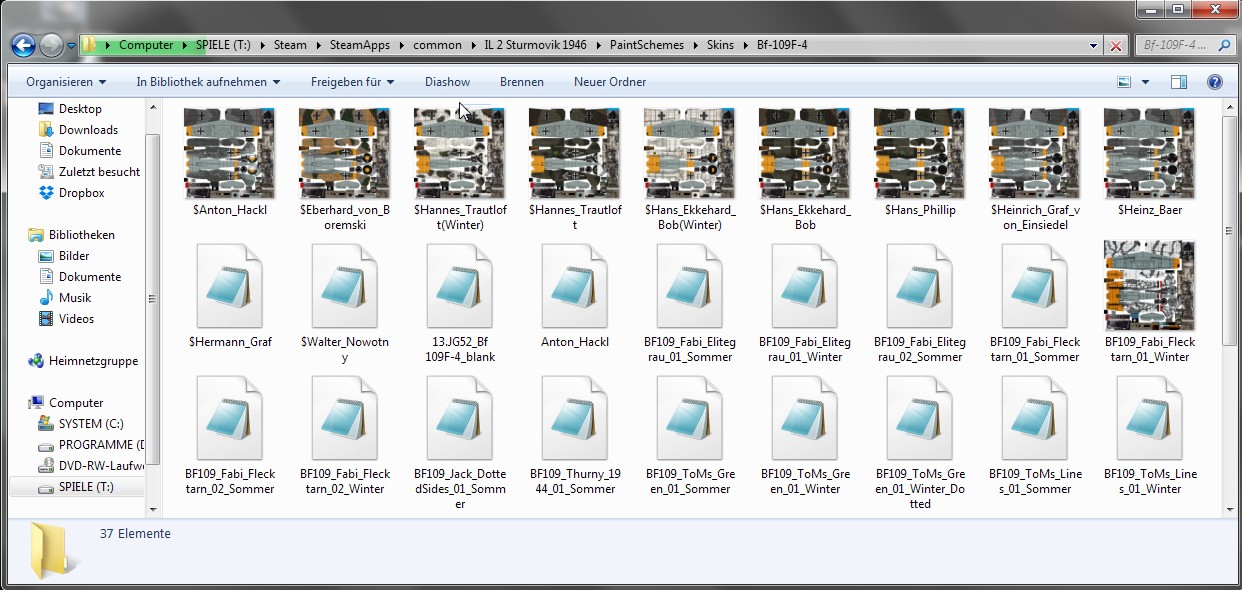Select BF109_Fabi_Elitegrau_02_Sommer file icon
Screen dimensions: 1242x590
tap(920, 286)
